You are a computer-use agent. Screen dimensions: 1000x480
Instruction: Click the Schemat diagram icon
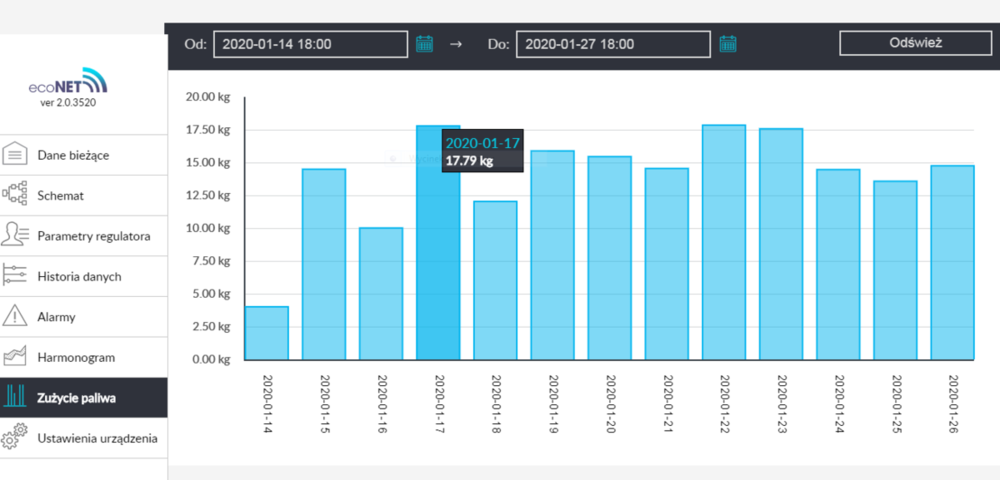tap(15, 195)
